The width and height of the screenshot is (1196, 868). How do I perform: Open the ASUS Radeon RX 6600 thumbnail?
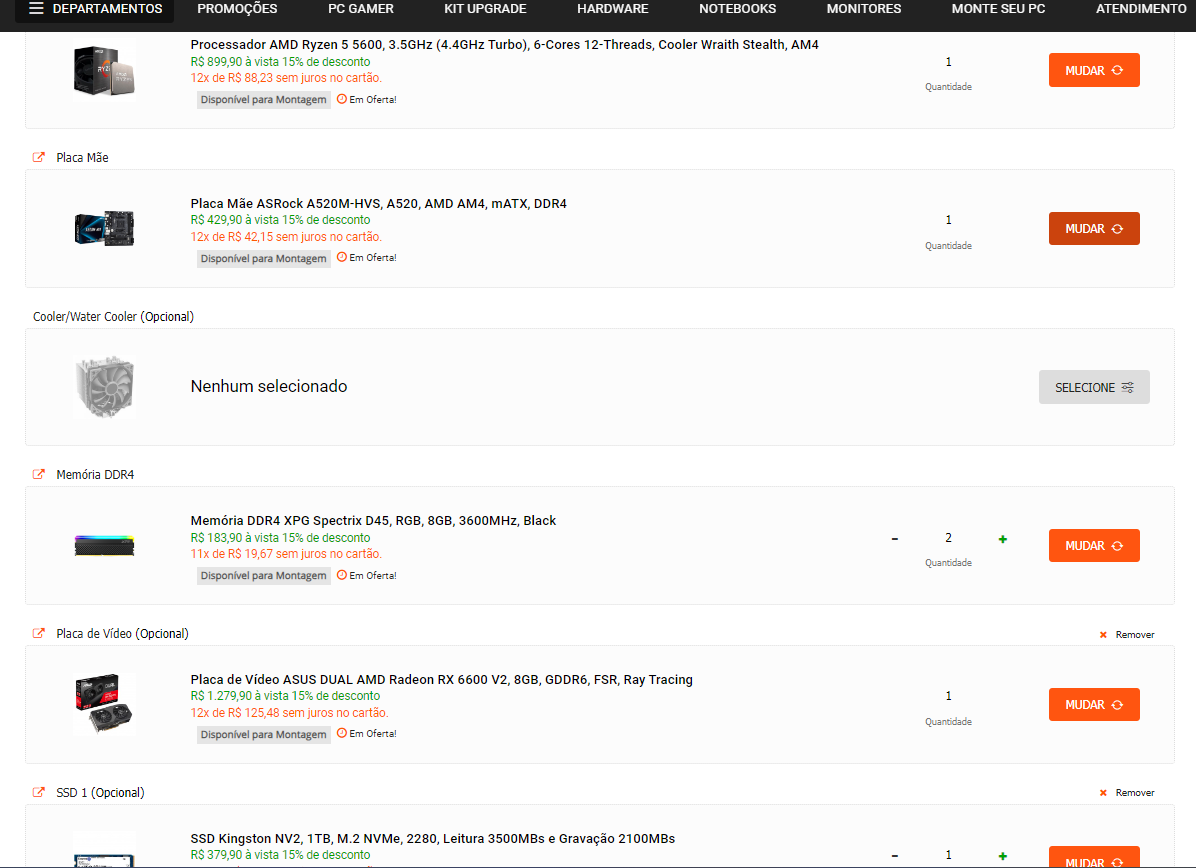(x=104, y=704)
